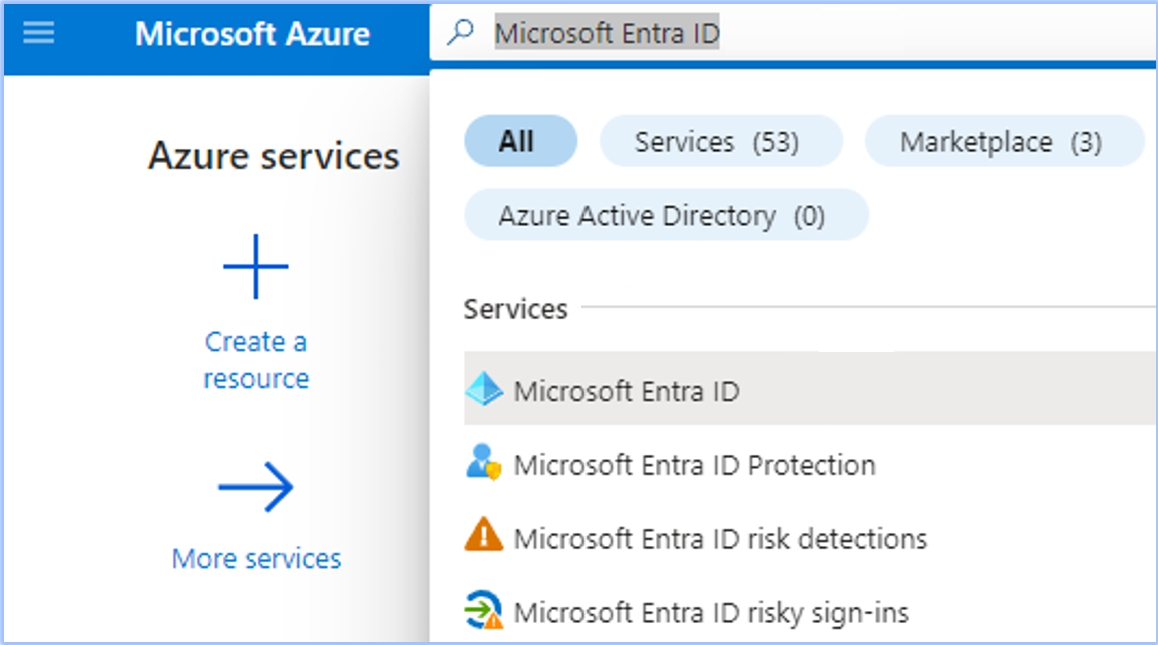Click the Entra ID Protection user shield icon

coord(484,464)
